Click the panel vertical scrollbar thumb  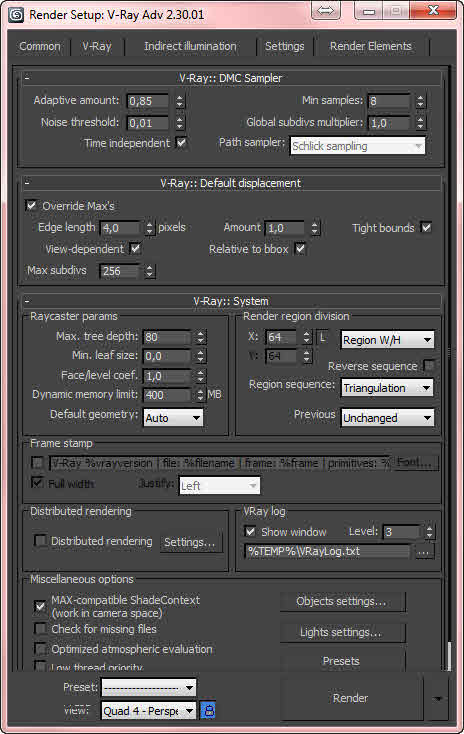point(449,655)
